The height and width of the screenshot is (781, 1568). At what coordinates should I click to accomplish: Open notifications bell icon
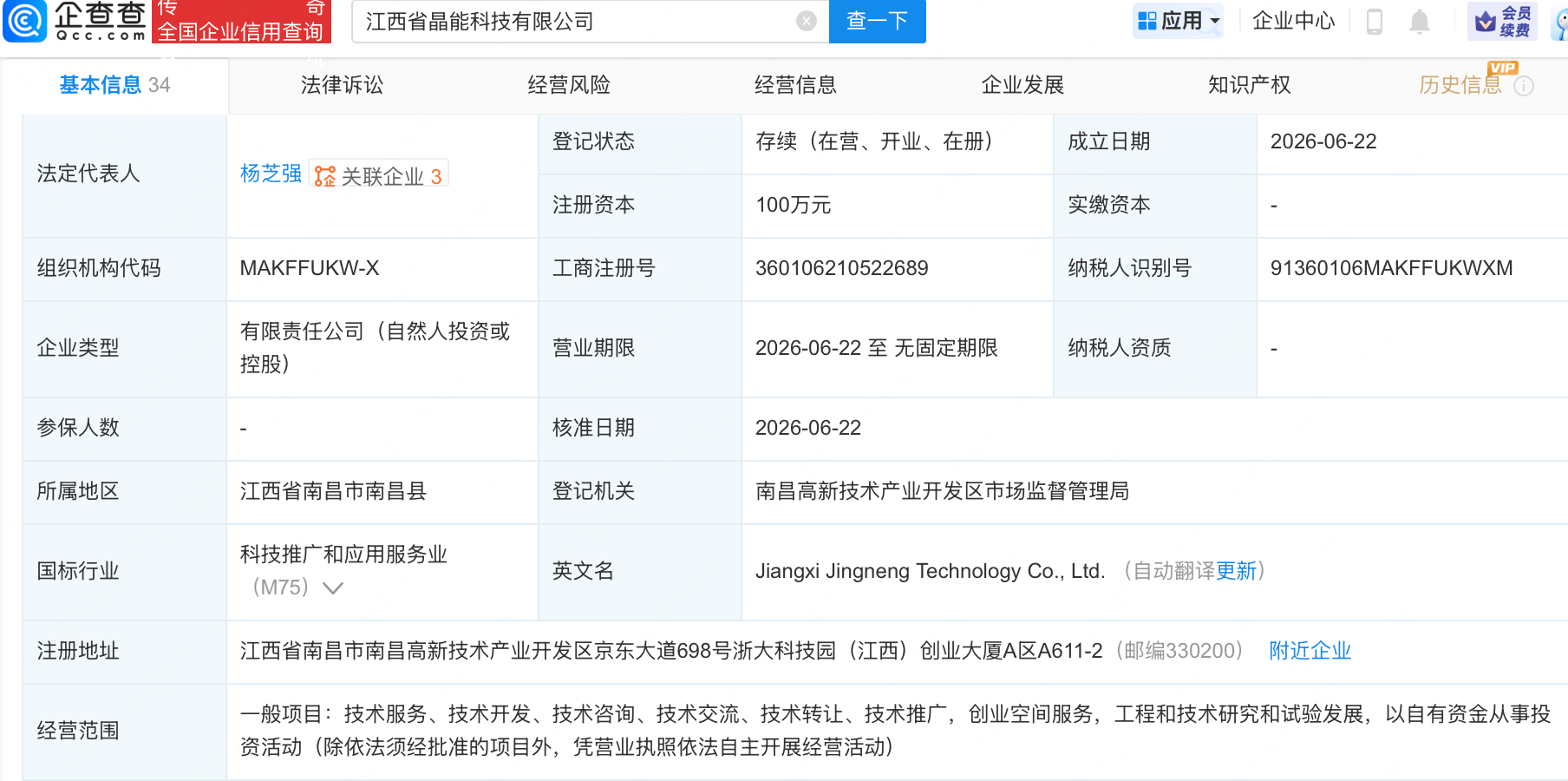click(1420, 21)
